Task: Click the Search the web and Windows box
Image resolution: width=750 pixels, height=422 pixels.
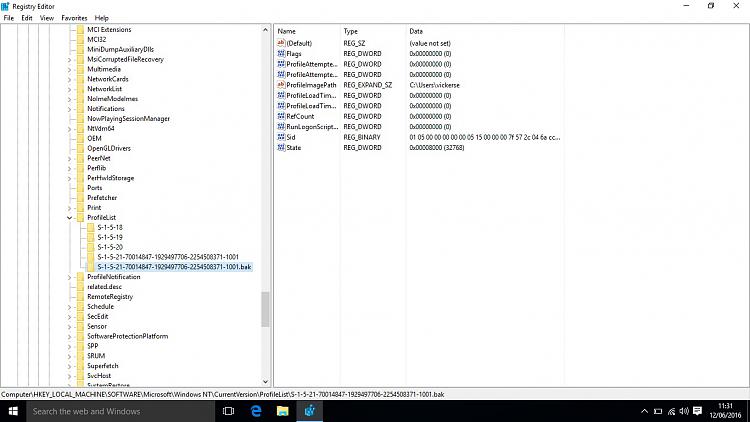Action: pyautogui.click(x=121, y=411)
